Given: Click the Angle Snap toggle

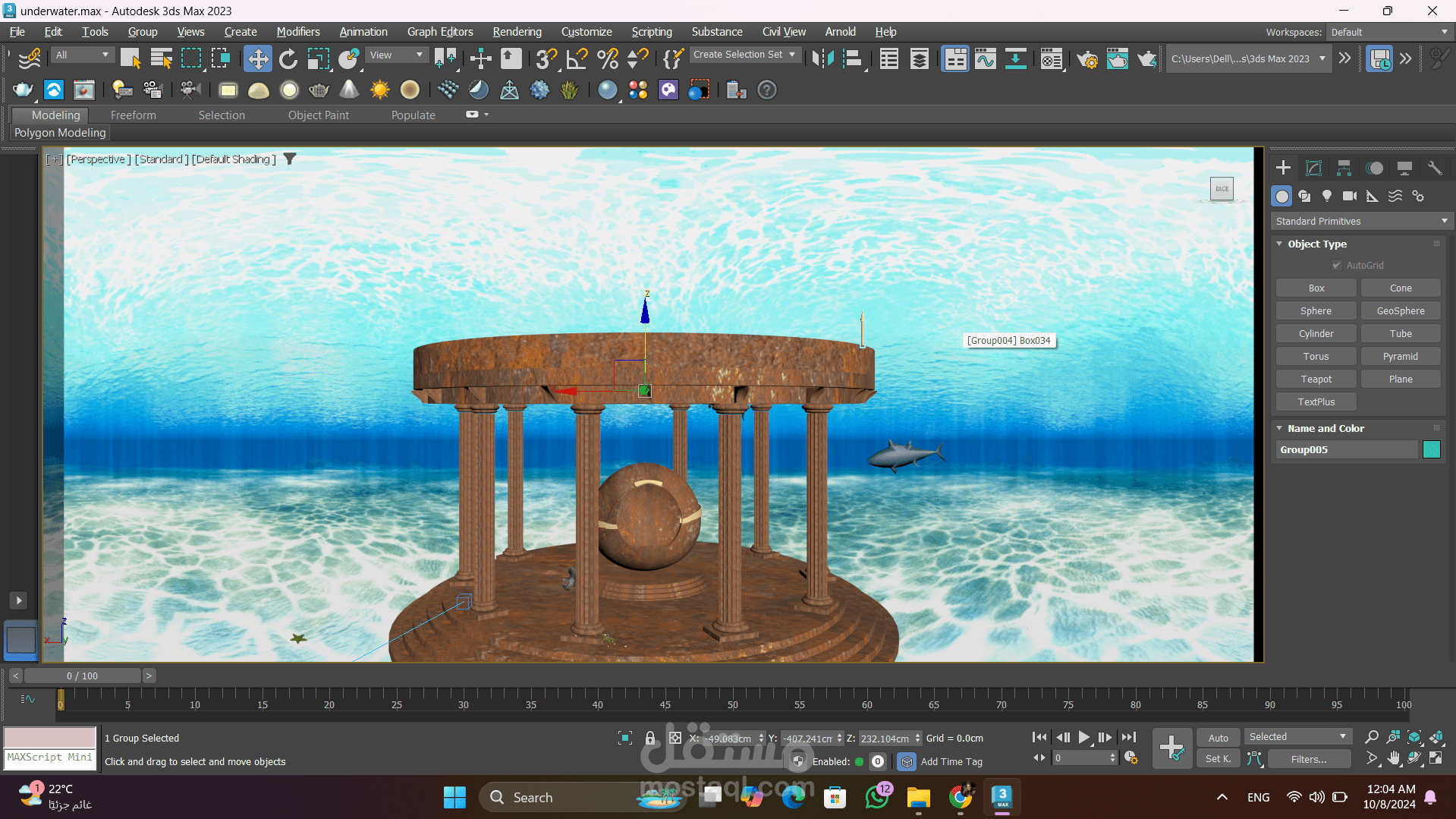Looking at the screenshot, I should point(577,58).
